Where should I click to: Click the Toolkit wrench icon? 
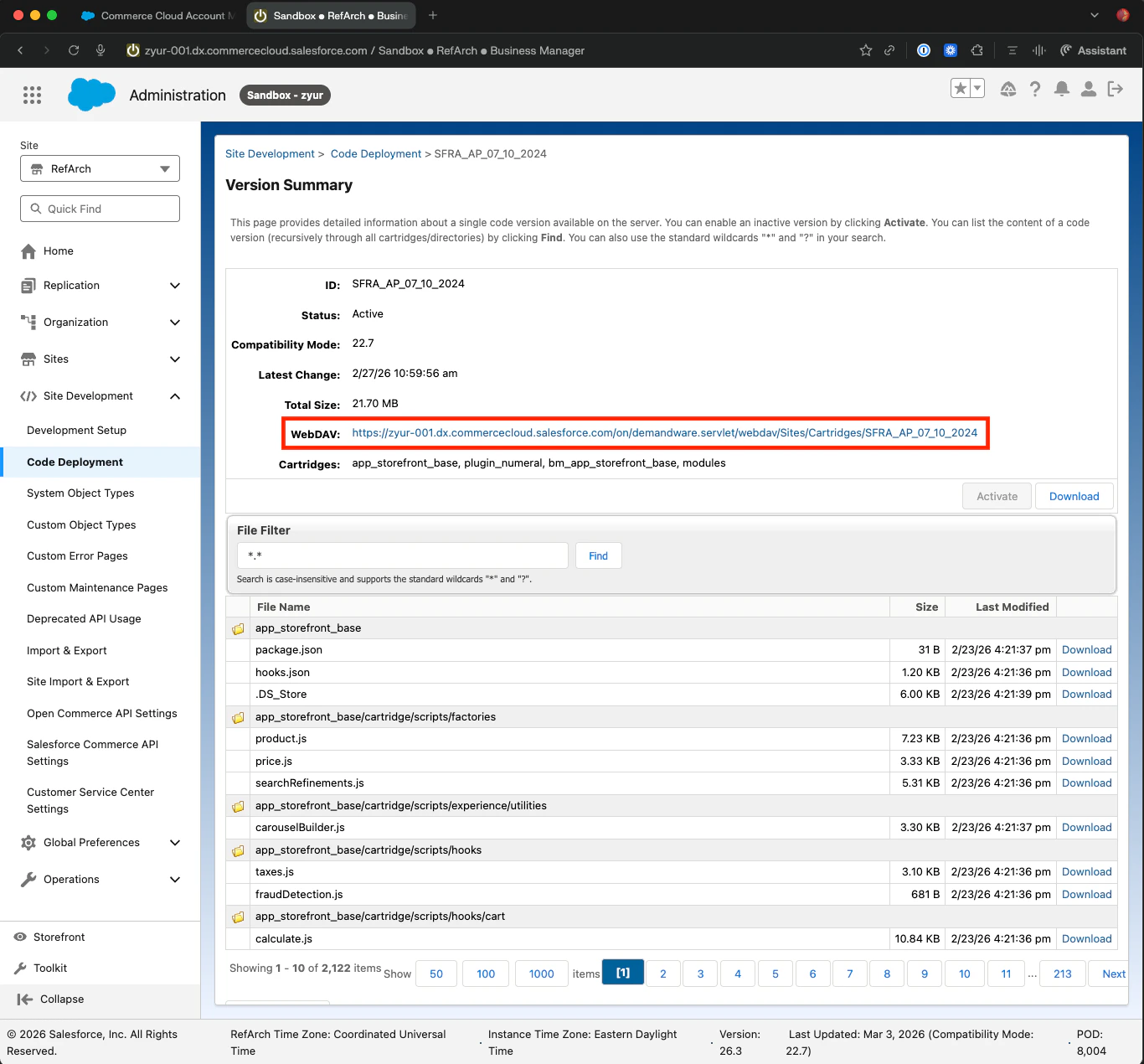20,968
